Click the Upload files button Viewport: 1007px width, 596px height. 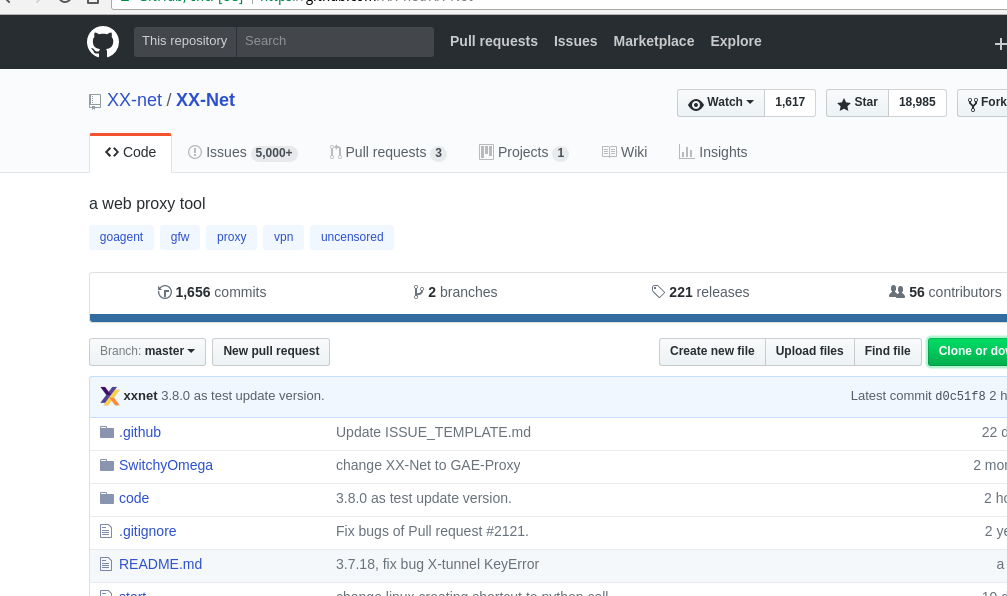point(809,351)
